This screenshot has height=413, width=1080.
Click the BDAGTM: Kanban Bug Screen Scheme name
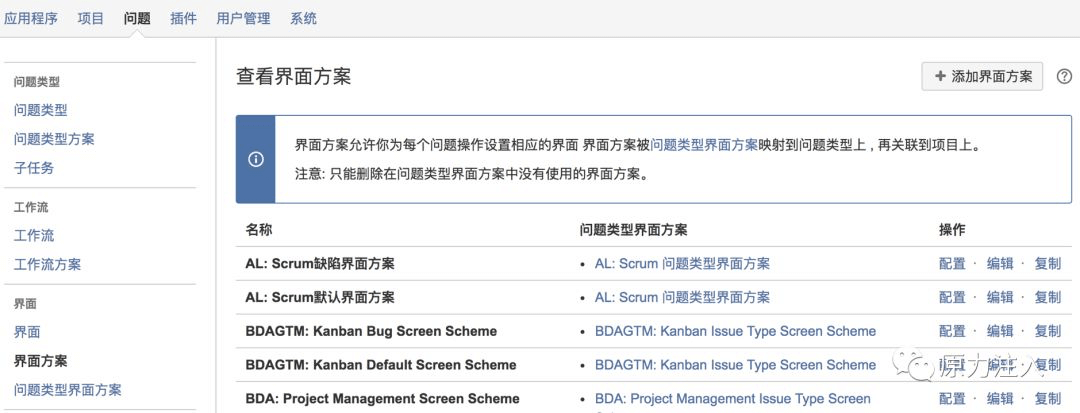371,331
